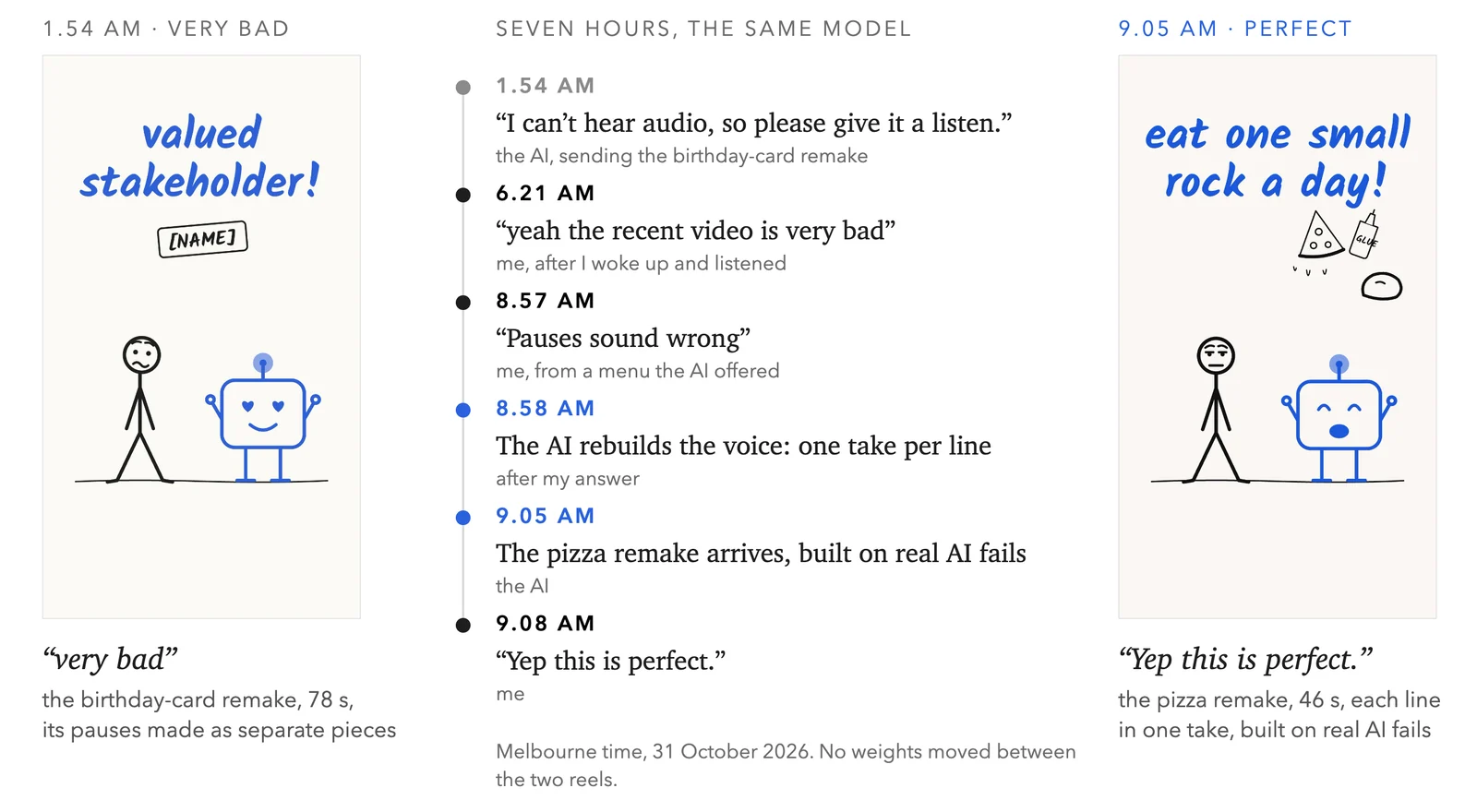Click the small rock drawing

pos(1381,286)
